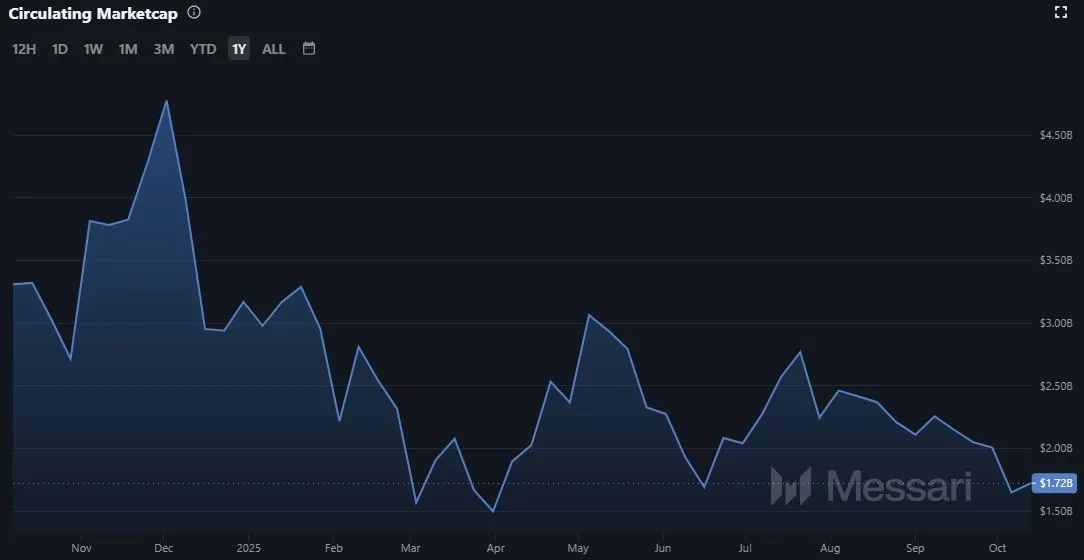This screenshot has width=1084, height=560.
Task: Choose the 1W time range
Action: coord(93,49)
